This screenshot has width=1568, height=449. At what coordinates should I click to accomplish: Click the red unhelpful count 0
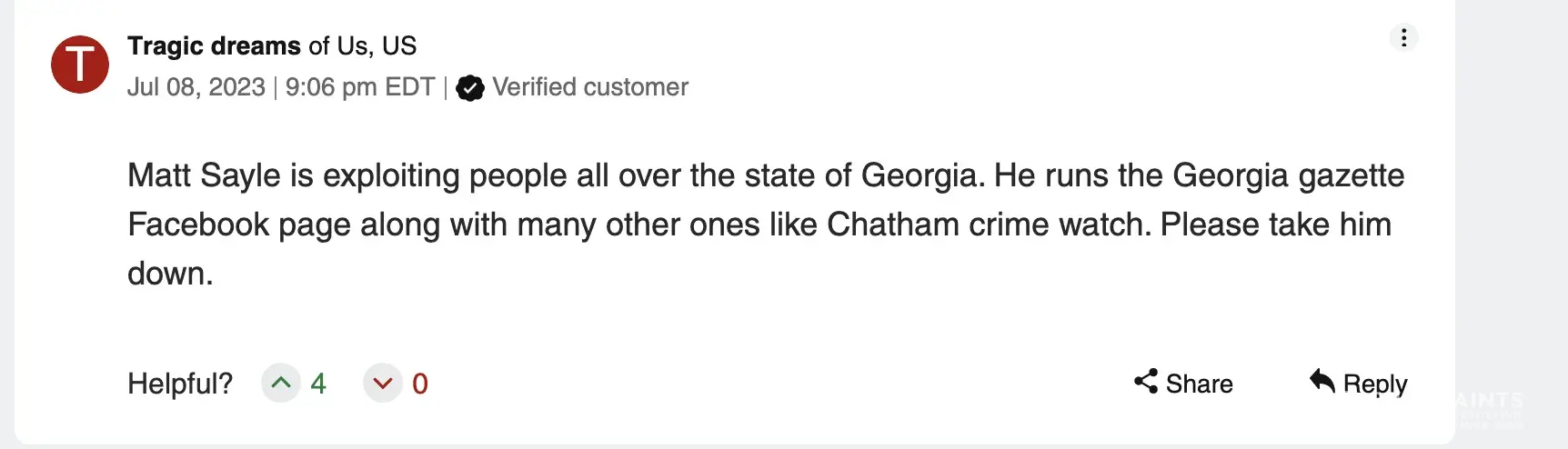click(x=419, y=383)
